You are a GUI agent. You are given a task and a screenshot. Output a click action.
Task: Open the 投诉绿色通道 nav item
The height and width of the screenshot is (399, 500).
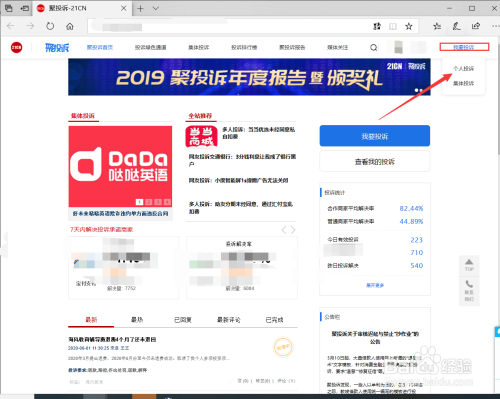coord(150,48)
